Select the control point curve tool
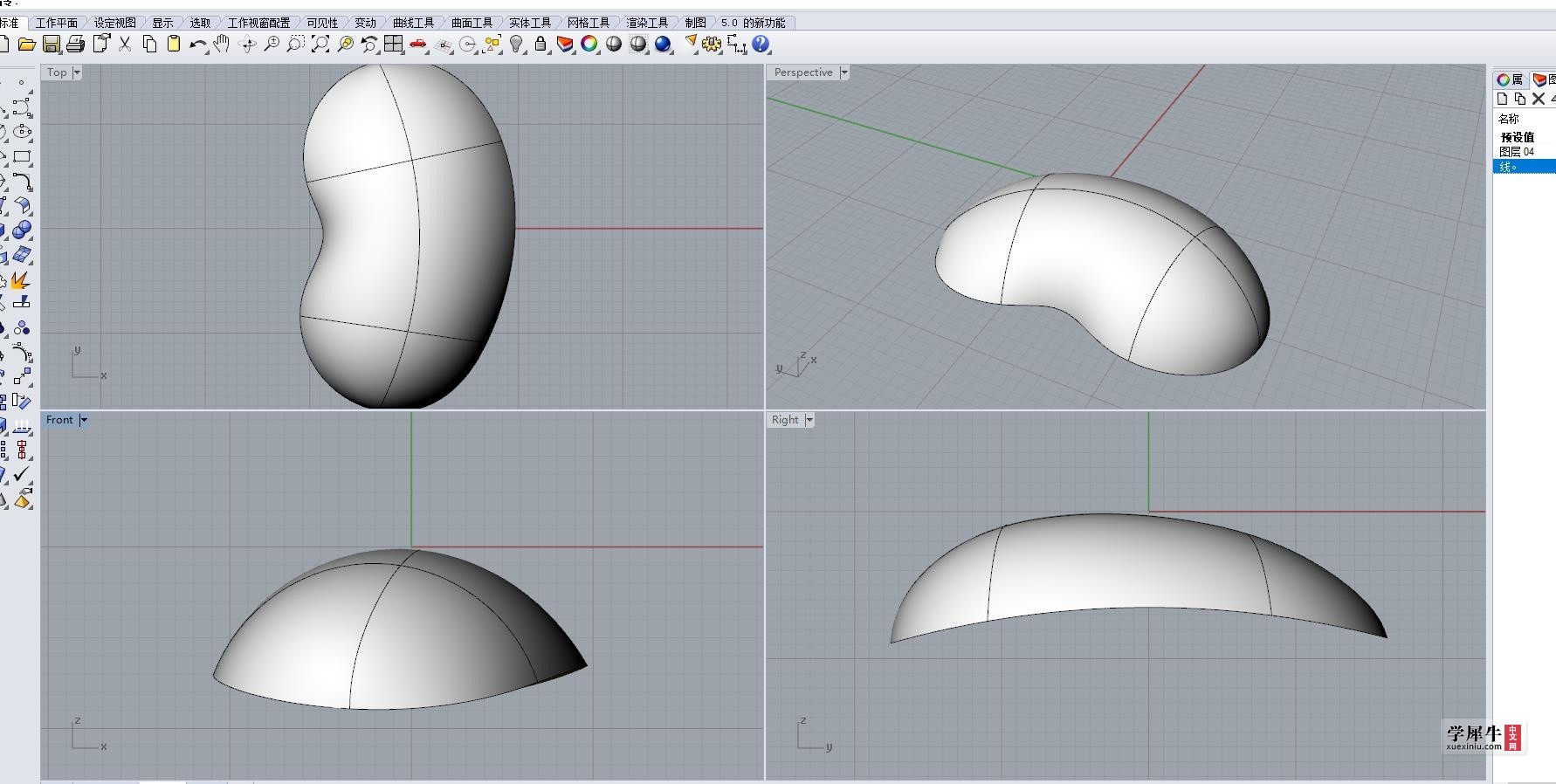1556x784 pixels. click(x=22, y=107)
